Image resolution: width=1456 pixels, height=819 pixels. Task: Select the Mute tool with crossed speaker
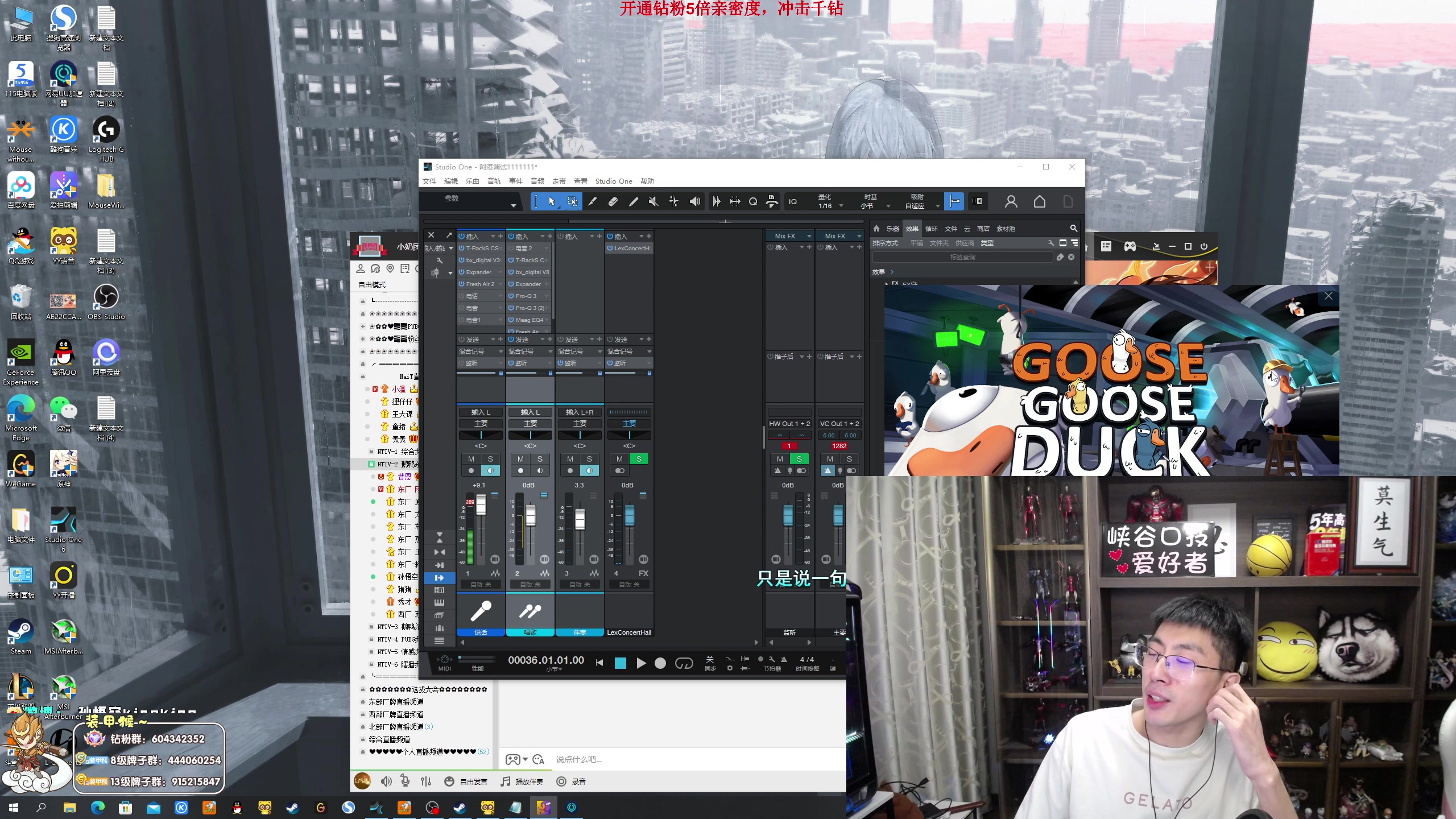[x=653, y=201]
